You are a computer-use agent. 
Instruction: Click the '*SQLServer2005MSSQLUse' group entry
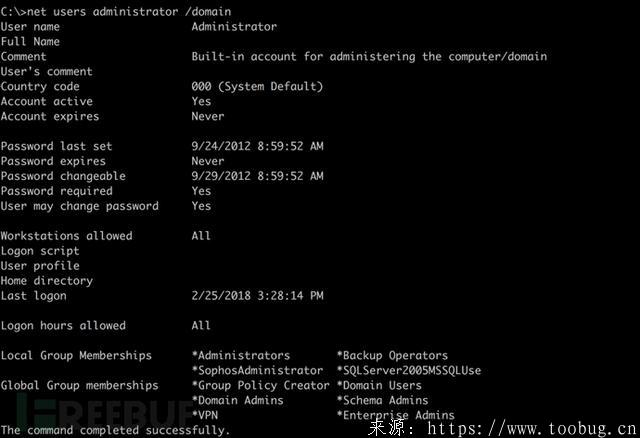408,370
